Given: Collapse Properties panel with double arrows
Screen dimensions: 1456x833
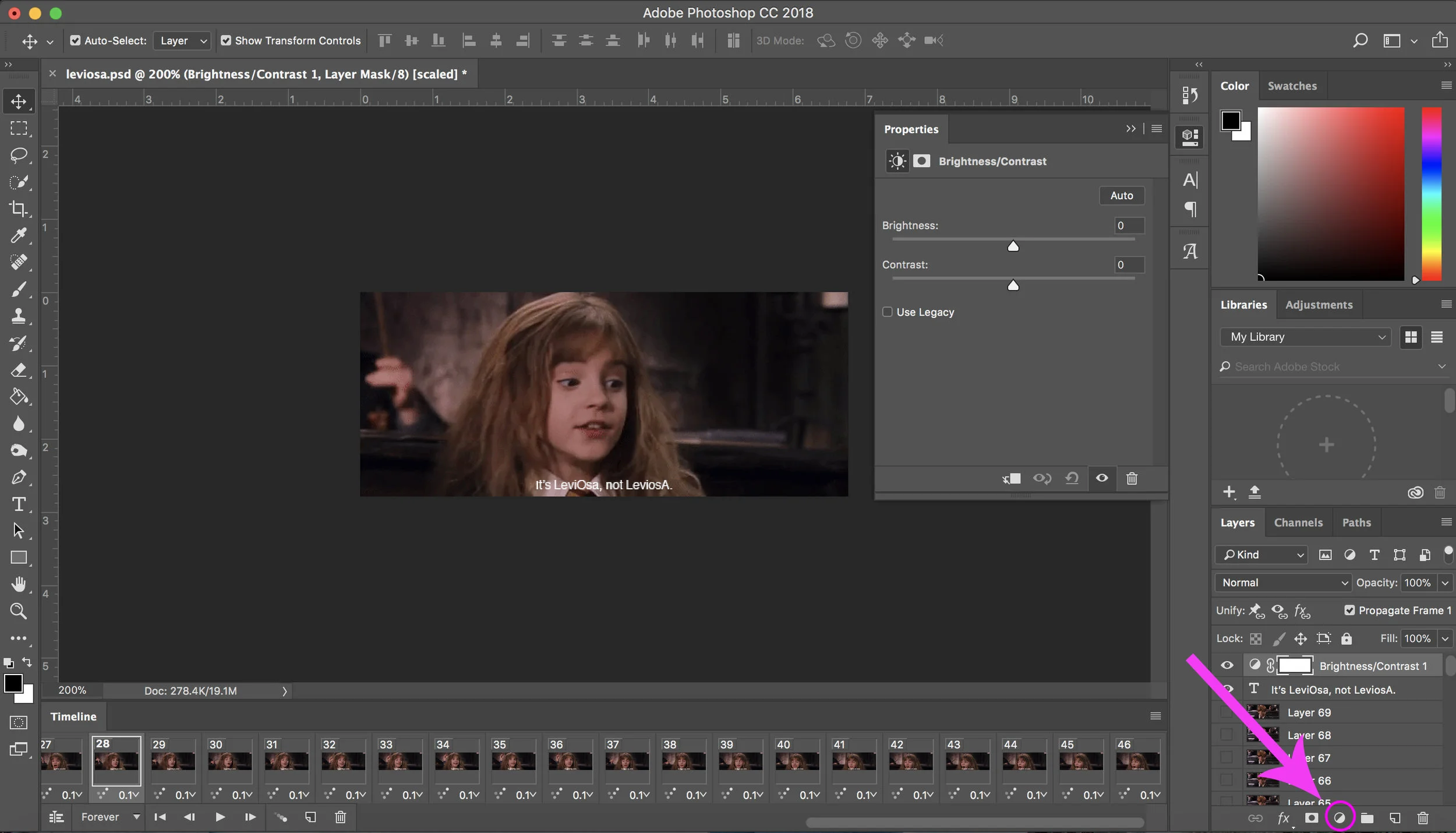Looking at the screenshot, I should [x=1130, y=129].
